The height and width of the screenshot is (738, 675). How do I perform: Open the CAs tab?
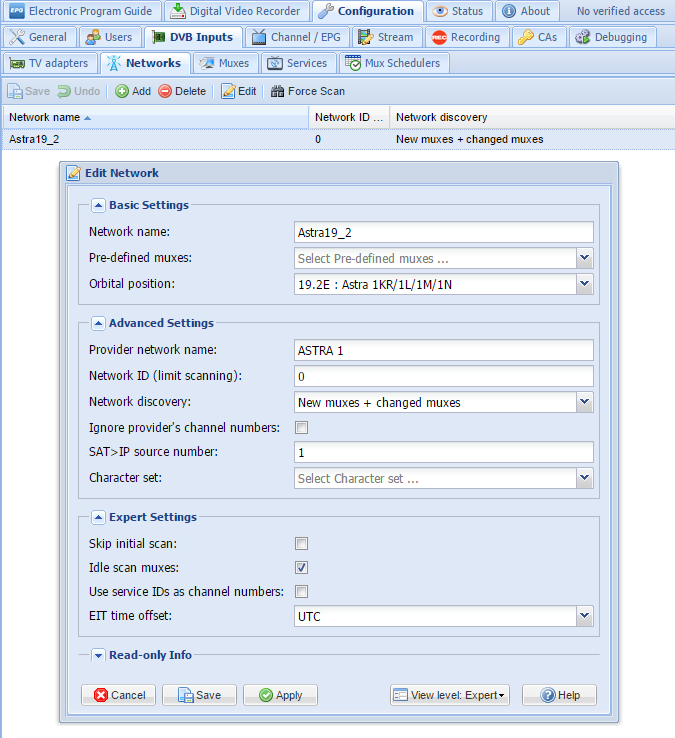538,37
